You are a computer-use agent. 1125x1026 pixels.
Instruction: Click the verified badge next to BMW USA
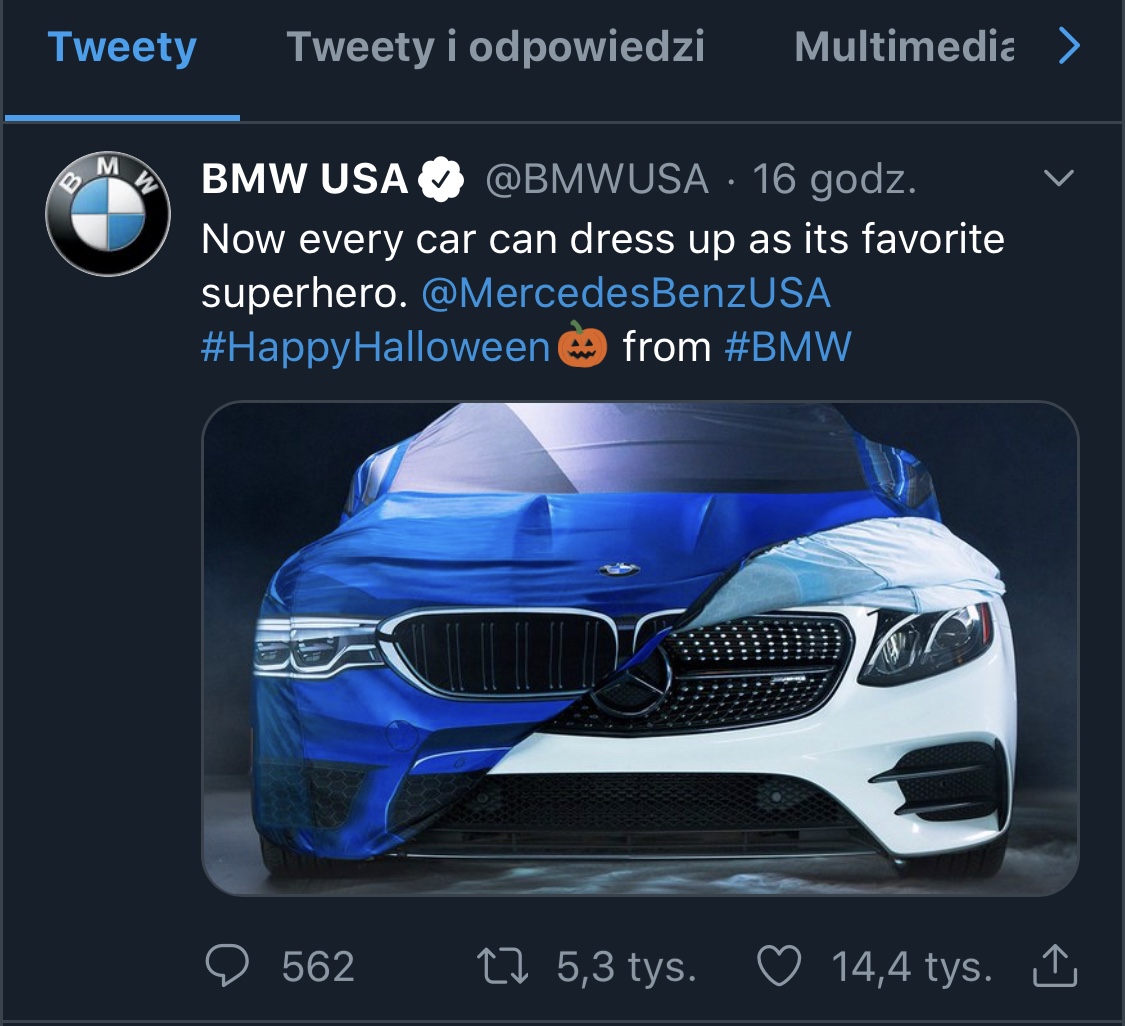(440, 181)
